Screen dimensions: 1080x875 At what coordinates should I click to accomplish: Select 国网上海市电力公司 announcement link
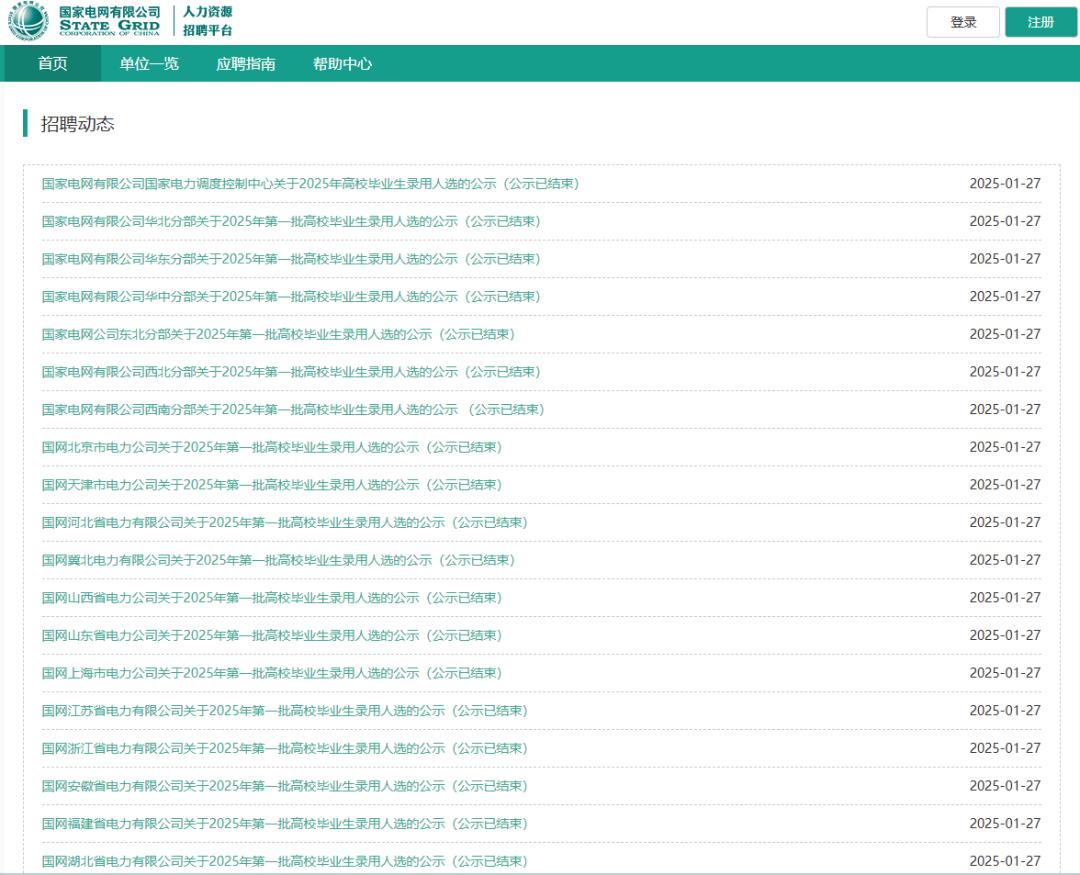pos(272,673)
